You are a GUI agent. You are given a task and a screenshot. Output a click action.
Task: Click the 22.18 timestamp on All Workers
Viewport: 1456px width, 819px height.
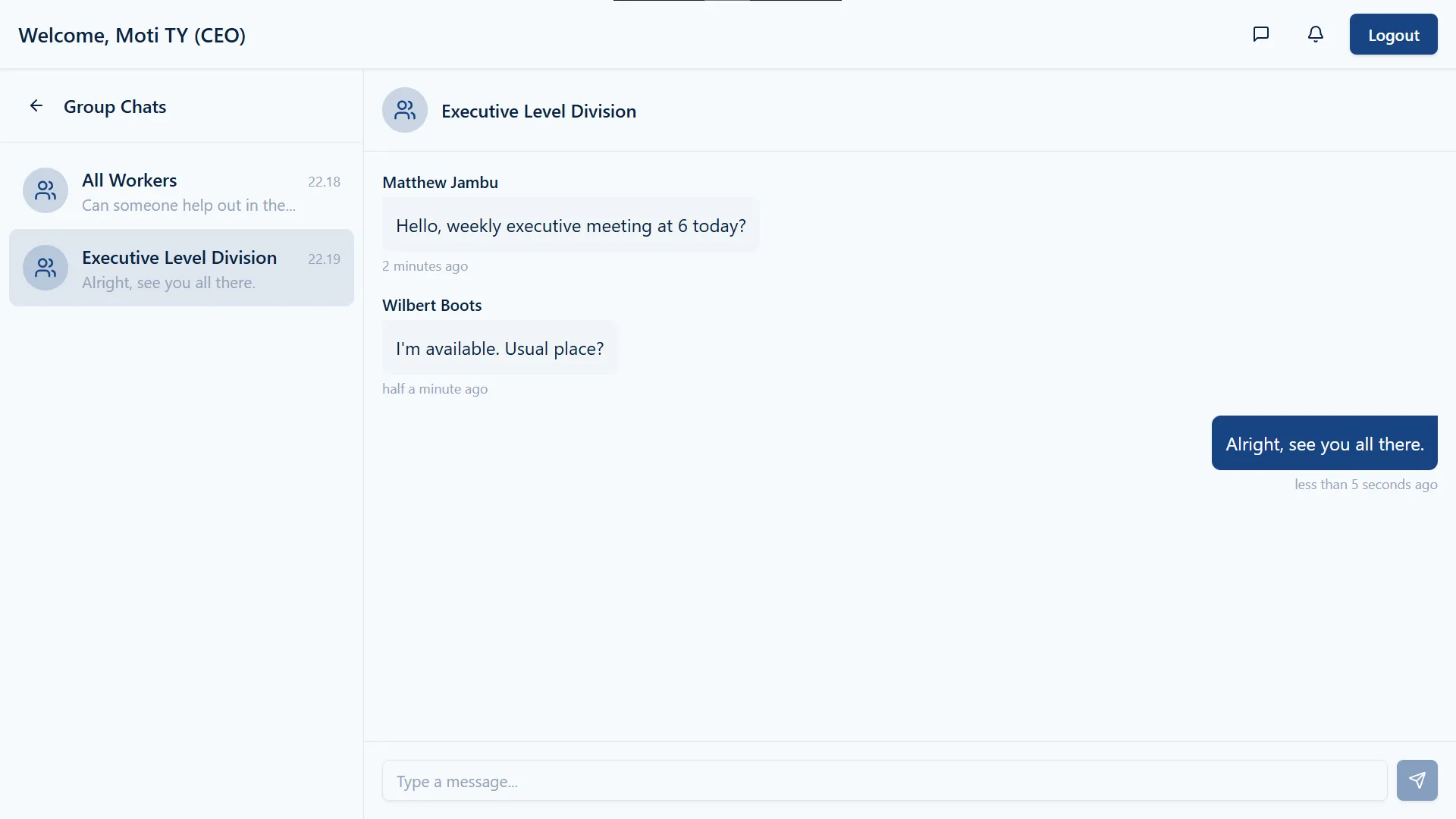point(324,182)
